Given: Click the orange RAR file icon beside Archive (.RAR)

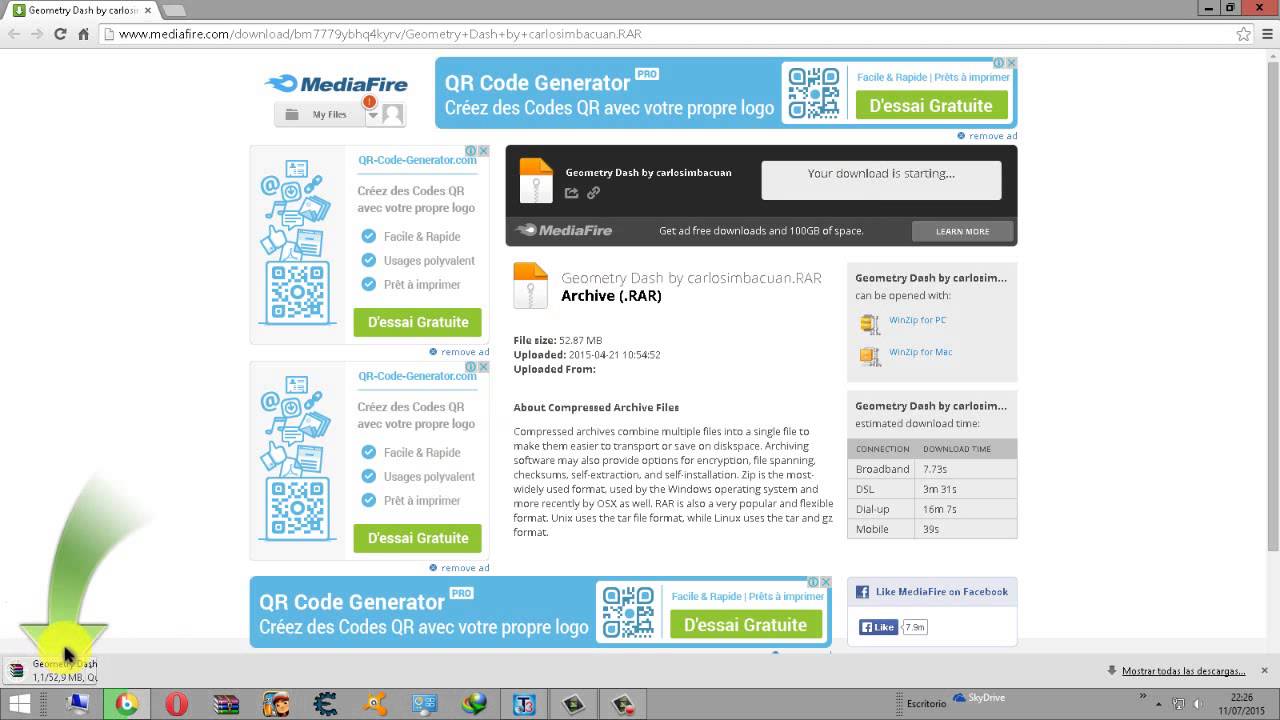Looking at the screenshot, I should (530, 285).
